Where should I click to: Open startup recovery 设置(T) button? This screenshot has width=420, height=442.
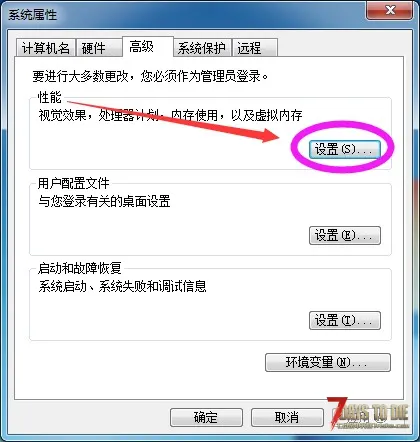click(x=345, y=321)
